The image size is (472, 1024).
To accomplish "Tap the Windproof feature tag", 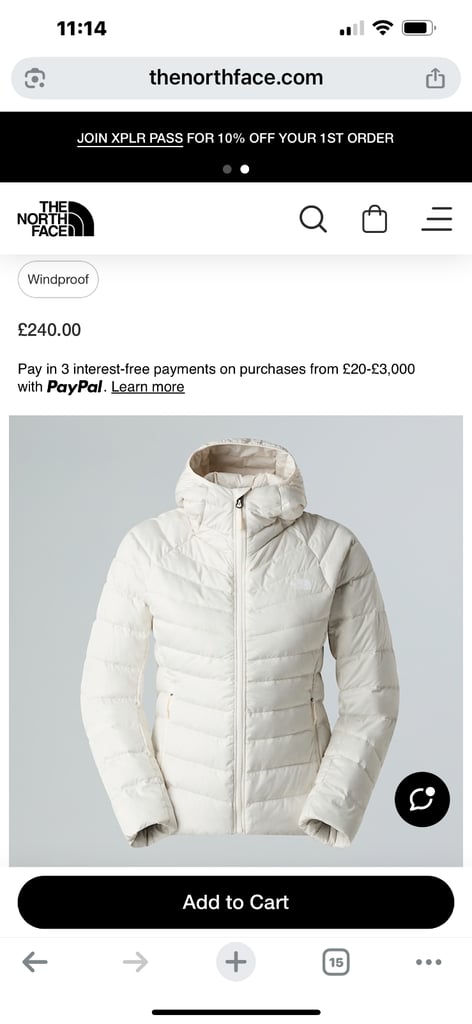I will pos(58,280).
